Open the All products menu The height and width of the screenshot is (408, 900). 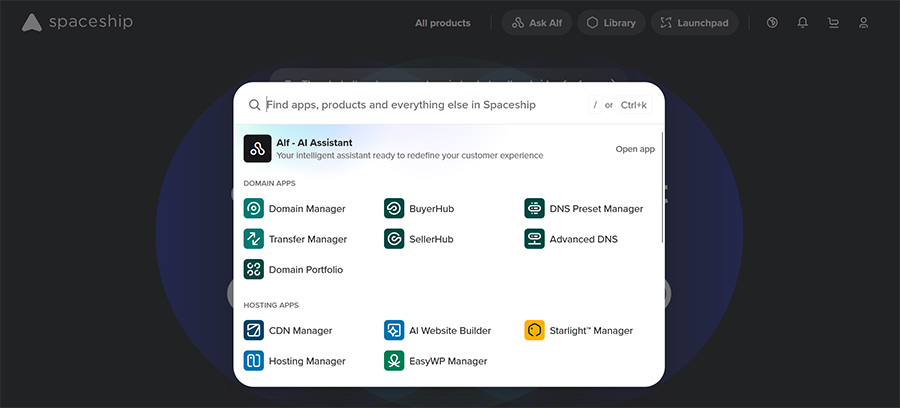(x=443, y=23)
